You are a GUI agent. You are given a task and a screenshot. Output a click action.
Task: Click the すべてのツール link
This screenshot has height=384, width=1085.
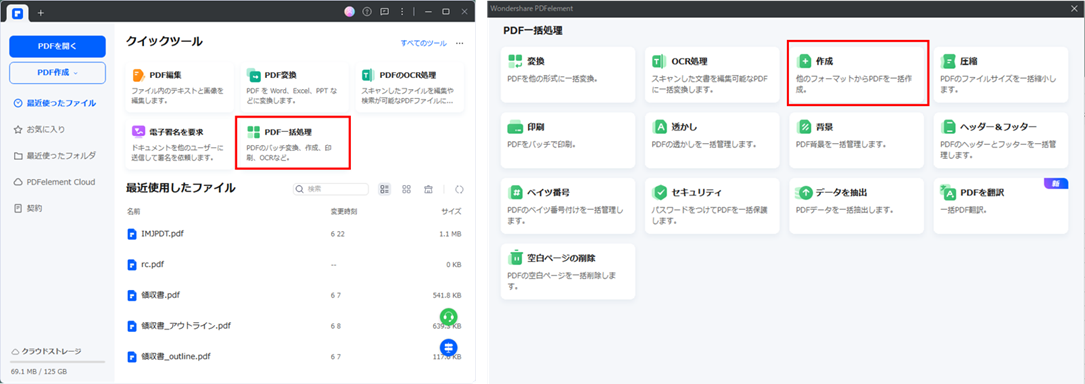click(x=423, y=43)
